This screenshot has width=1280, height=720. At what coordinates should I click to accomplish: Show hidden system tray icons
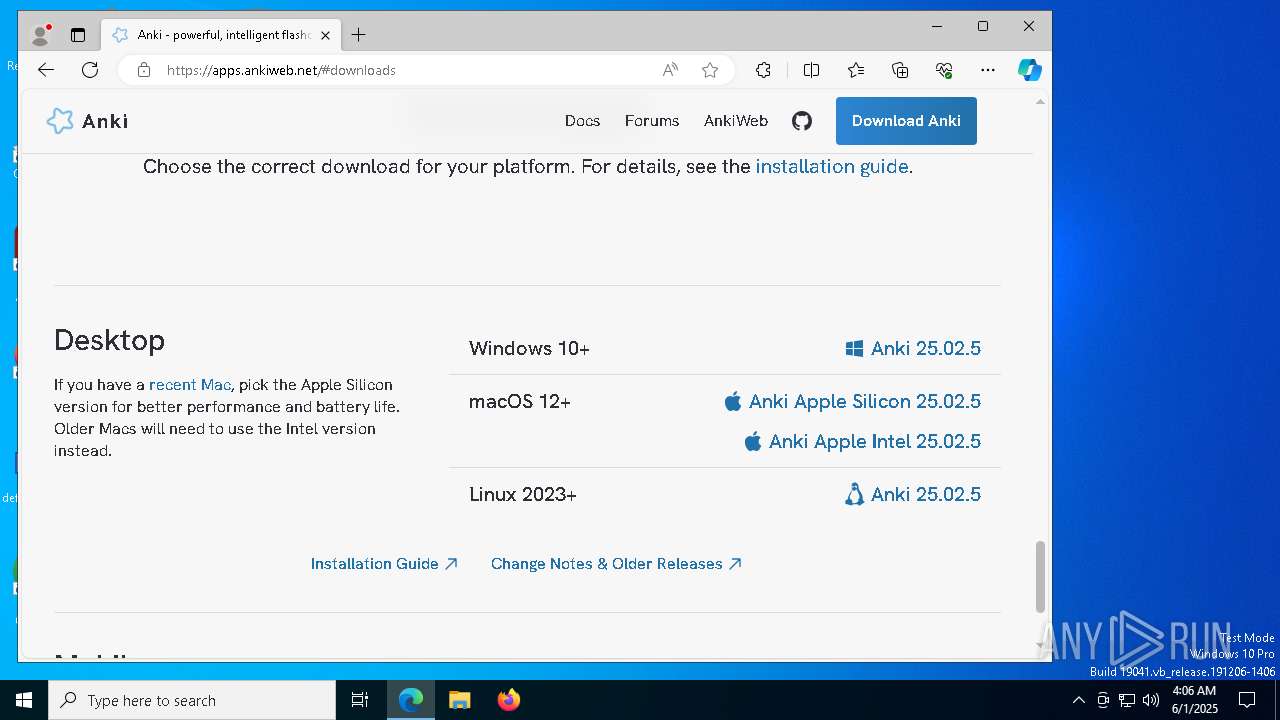pos(1078,700)
